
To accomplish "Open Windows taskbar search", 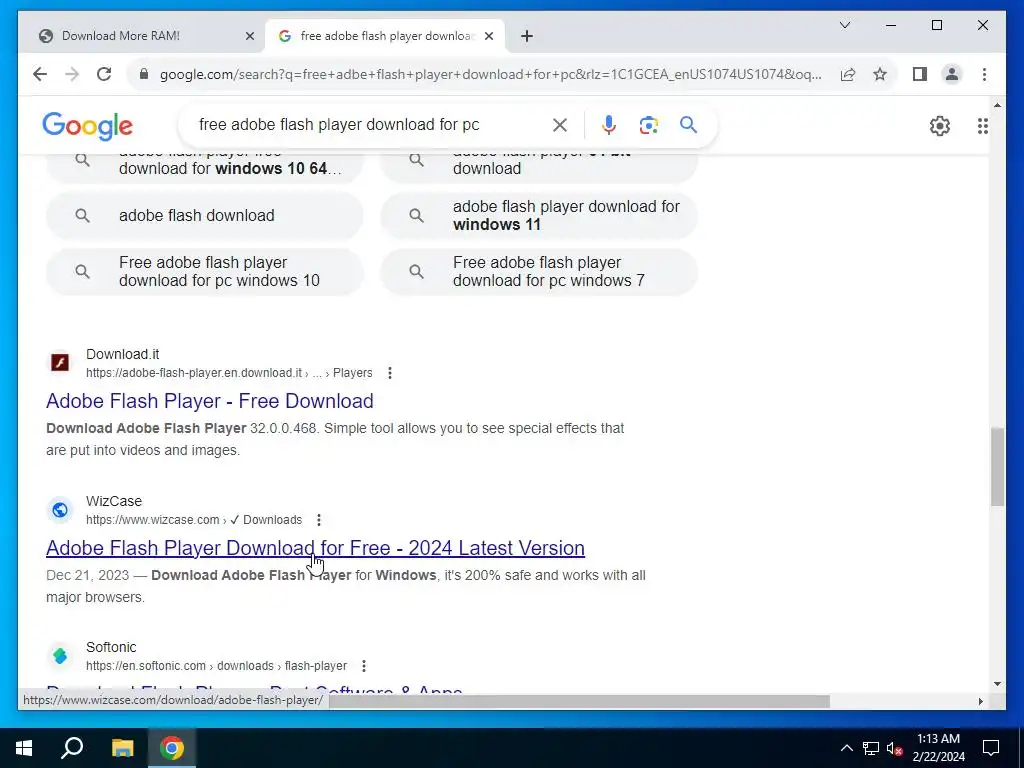I will pyautogui.click(x=72, y=748).
